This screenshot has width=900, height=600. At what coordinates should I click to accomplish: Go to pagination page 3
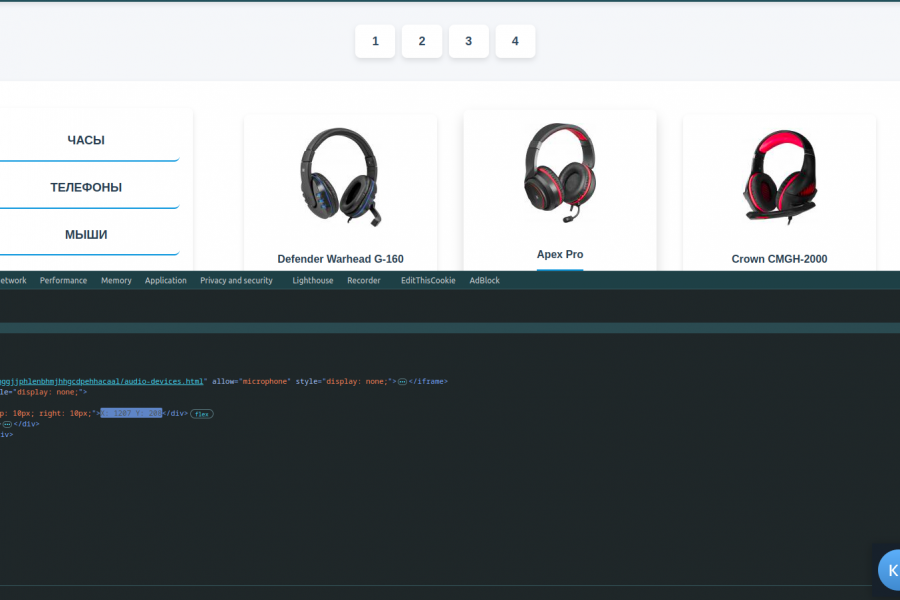click(468, 41)
